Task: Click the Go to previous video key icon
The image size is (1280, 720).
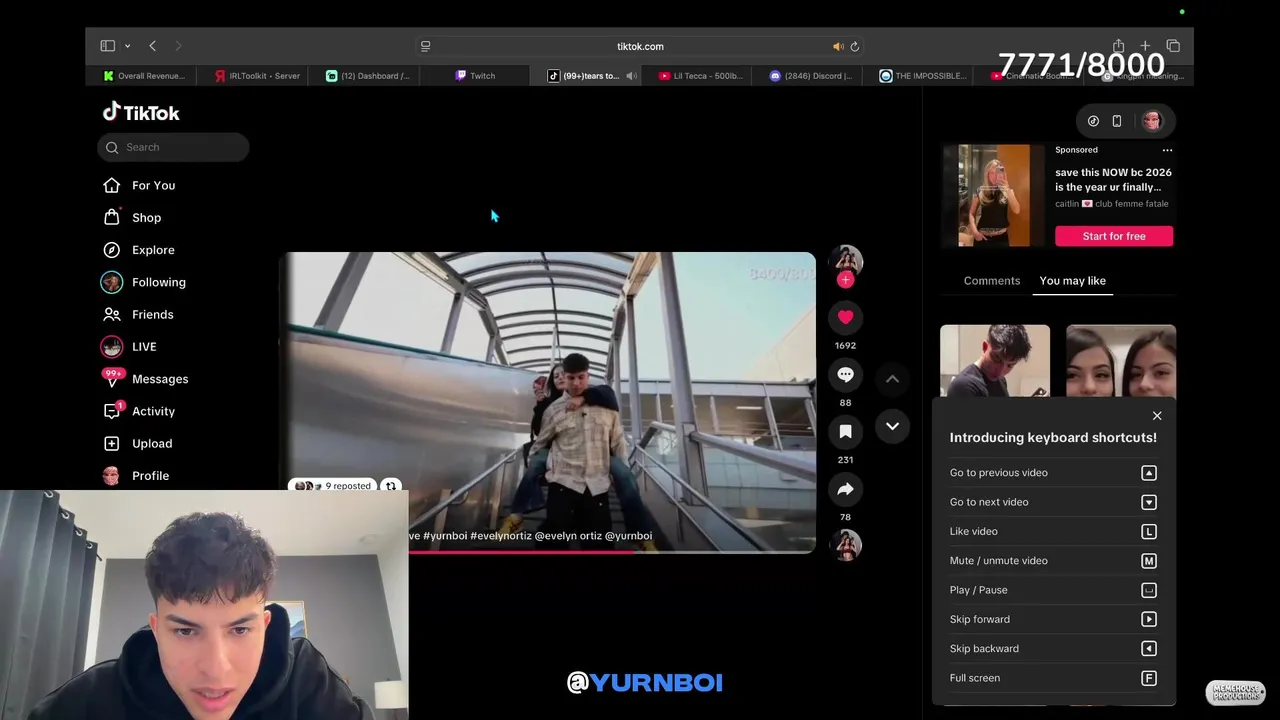Action: point(1149,473)
